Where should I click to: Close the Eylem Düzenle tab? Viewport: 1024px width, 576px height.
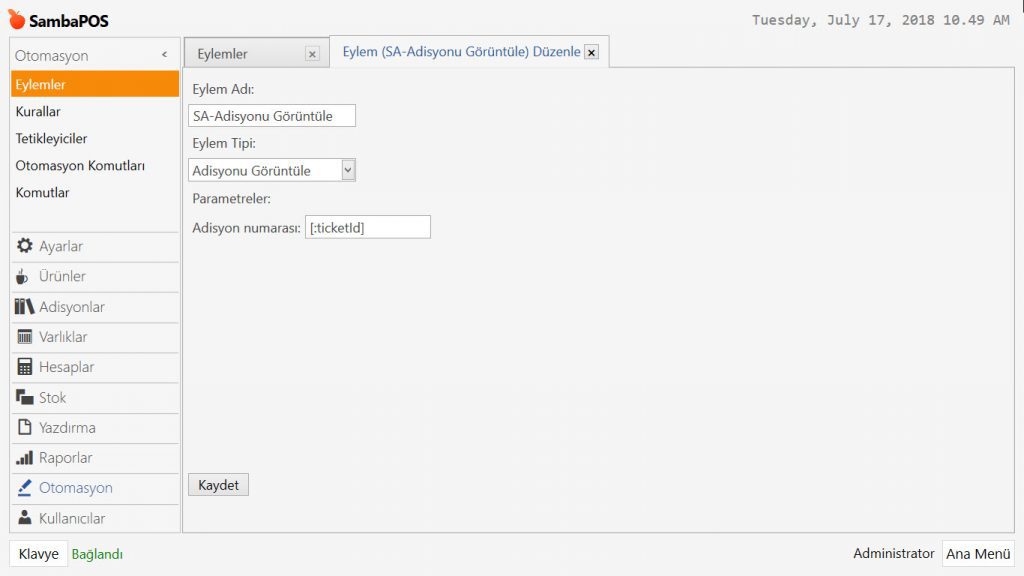click(x=591, y=52)
